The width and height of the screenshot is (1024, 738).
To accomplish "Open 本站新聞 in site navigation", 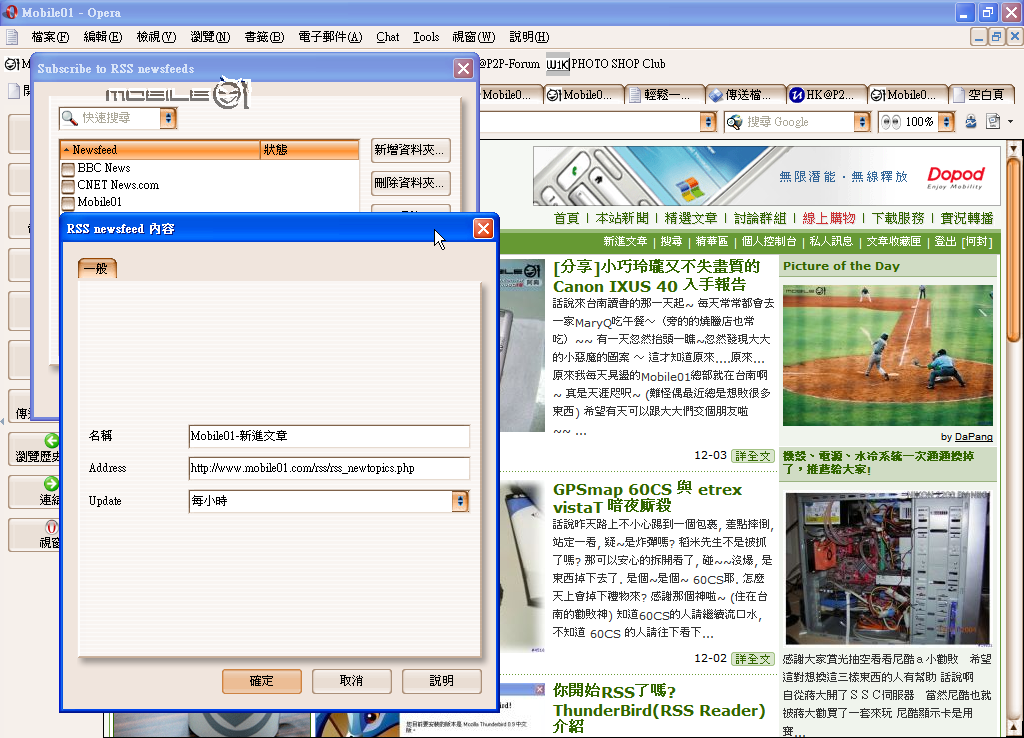I will tap(622, 218).
